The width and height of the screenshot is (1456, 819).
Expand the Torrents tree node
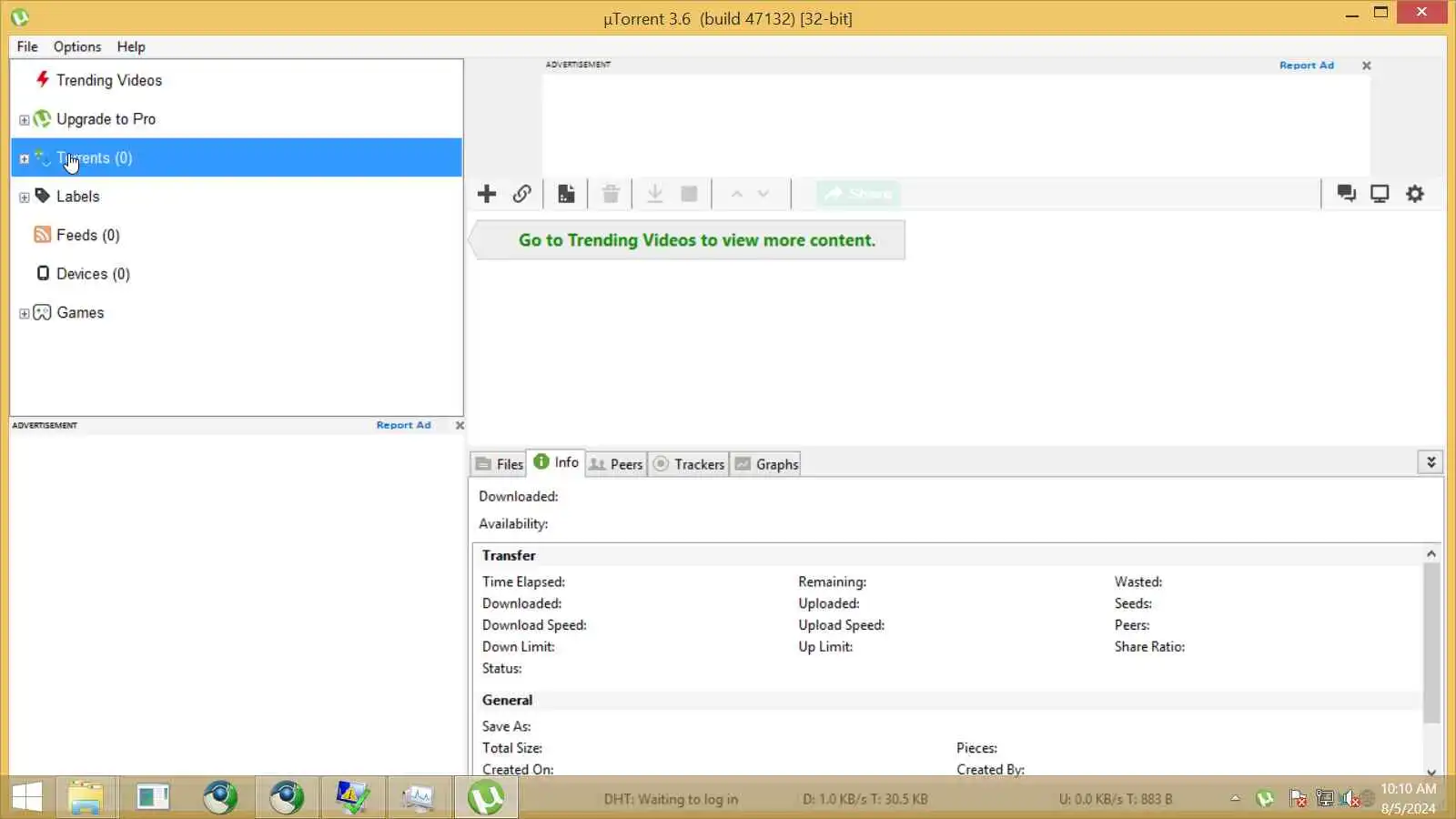tap(24, 158)
